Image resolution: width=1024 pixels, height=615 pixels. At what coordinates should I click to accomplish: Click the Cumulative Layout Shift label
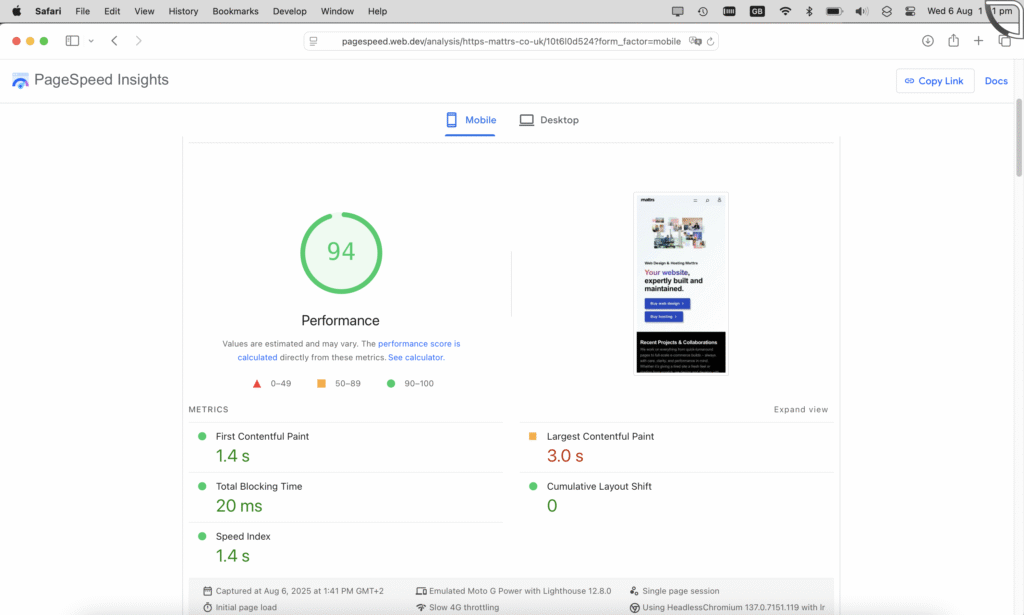coord(599,486)
